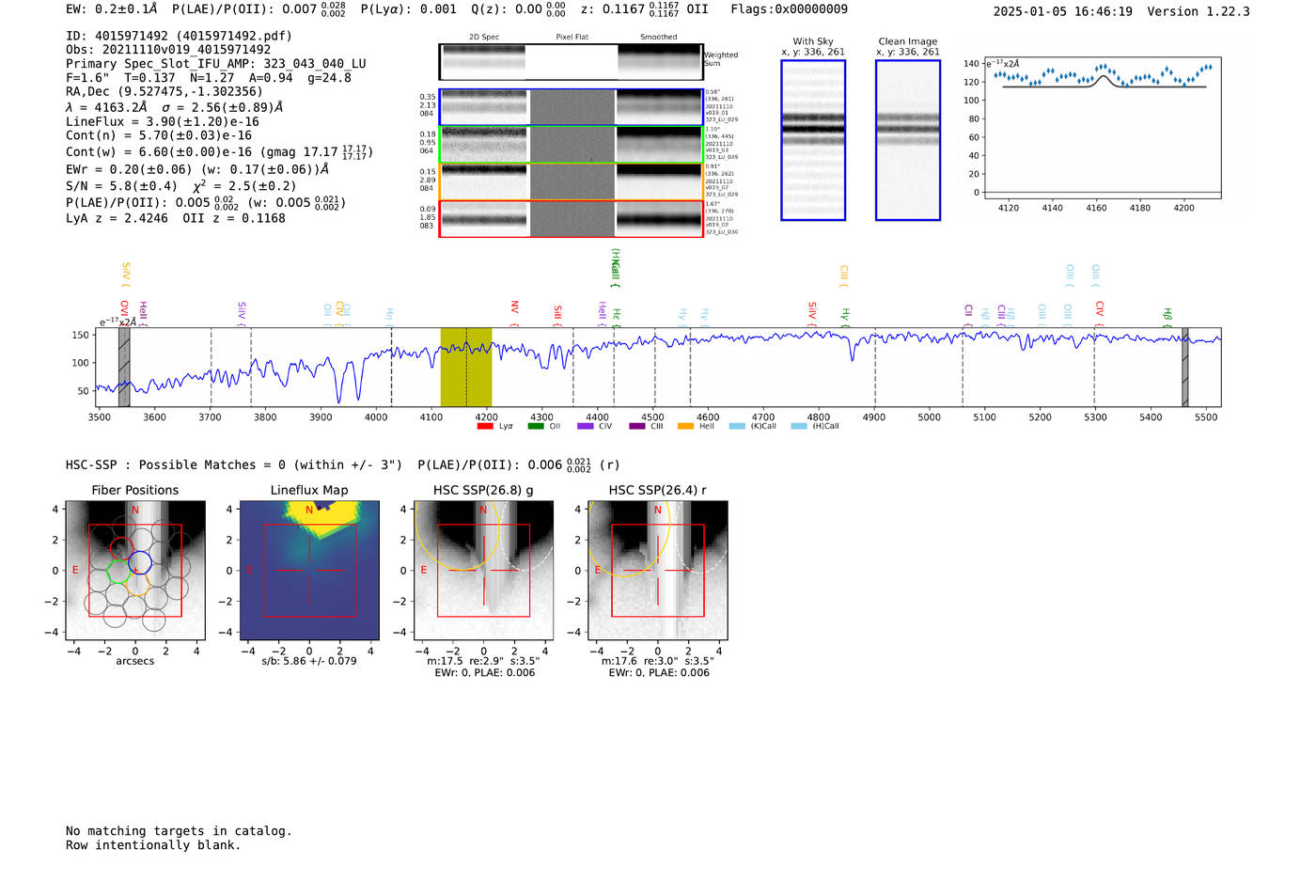
Task: Click the '2D Spec' column header
Action: (484, 37)
